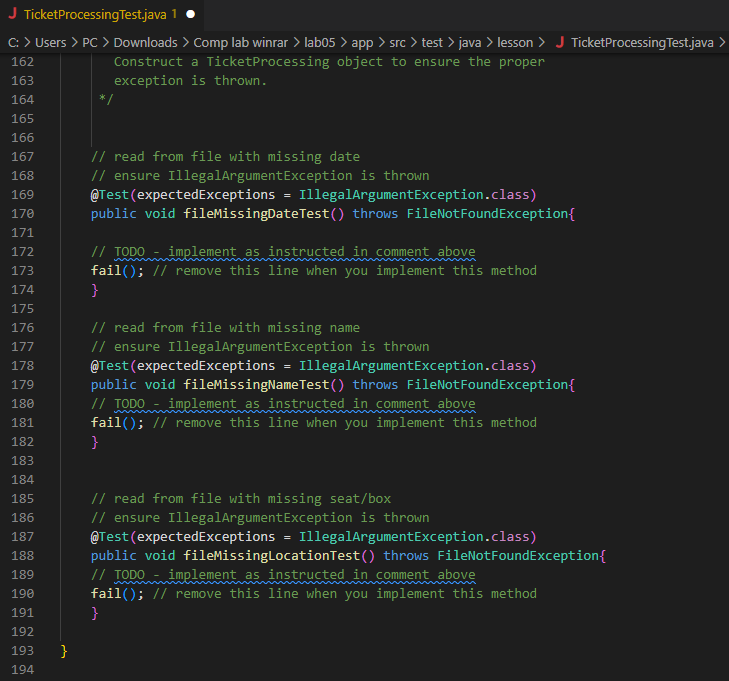Viewport: 729px width, 681px height.
Task: Click the TODO comment on line 180
Action: (x=283, y=404)
